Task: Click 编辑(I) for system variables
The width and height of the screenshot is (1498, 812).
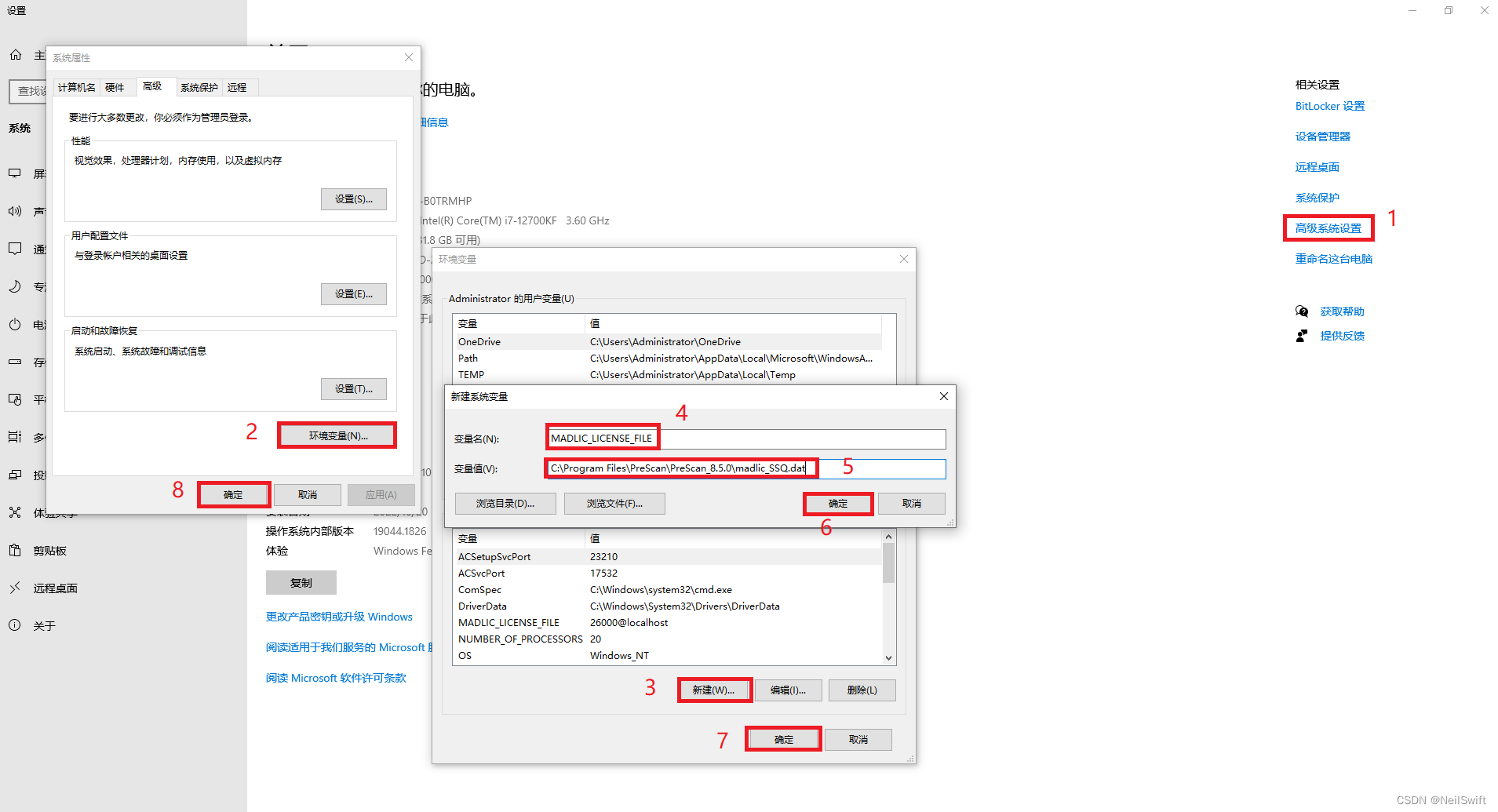Action: pos(788,690)
